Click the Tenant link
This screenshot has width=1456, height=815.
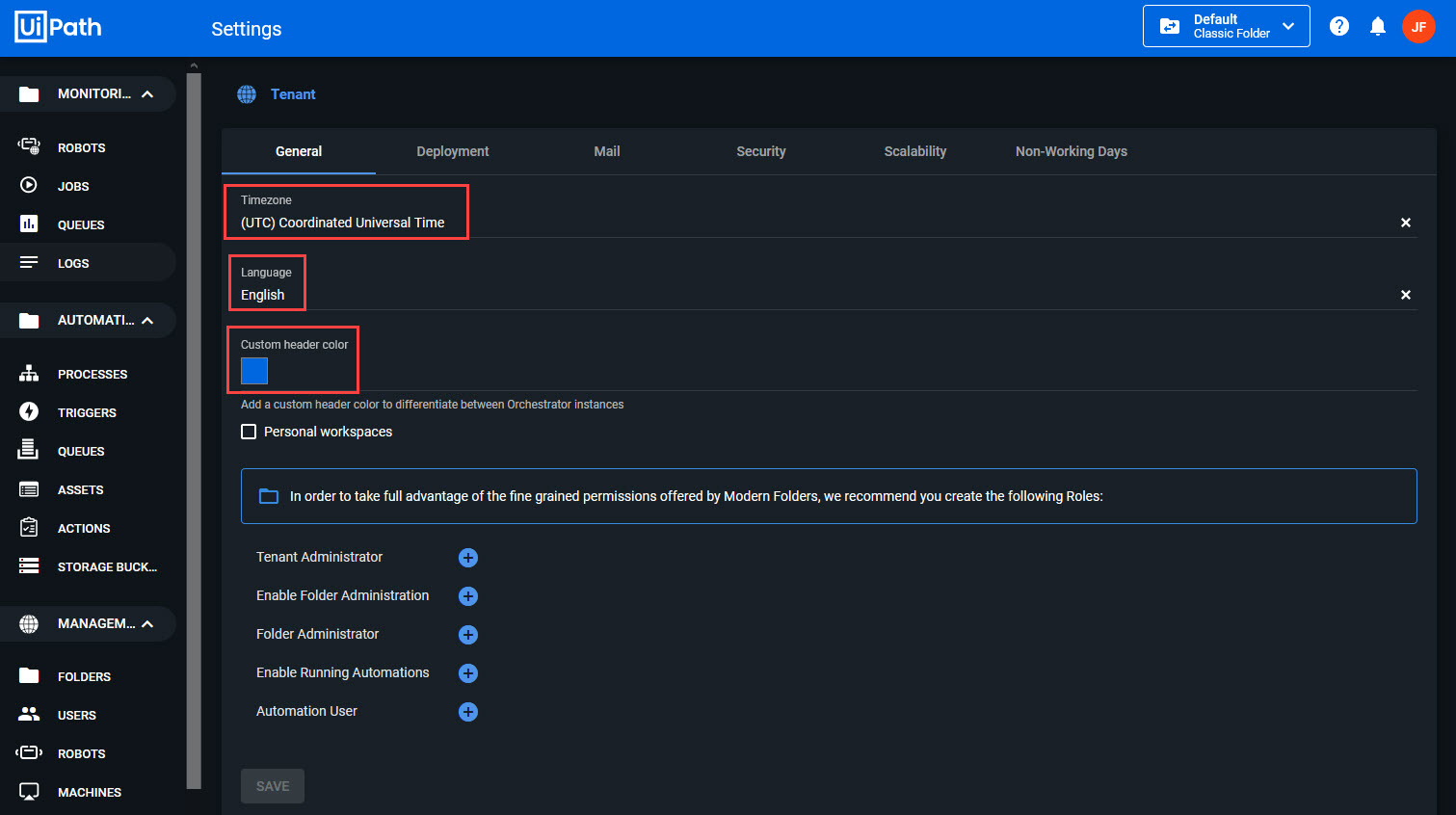click(293, 94)
